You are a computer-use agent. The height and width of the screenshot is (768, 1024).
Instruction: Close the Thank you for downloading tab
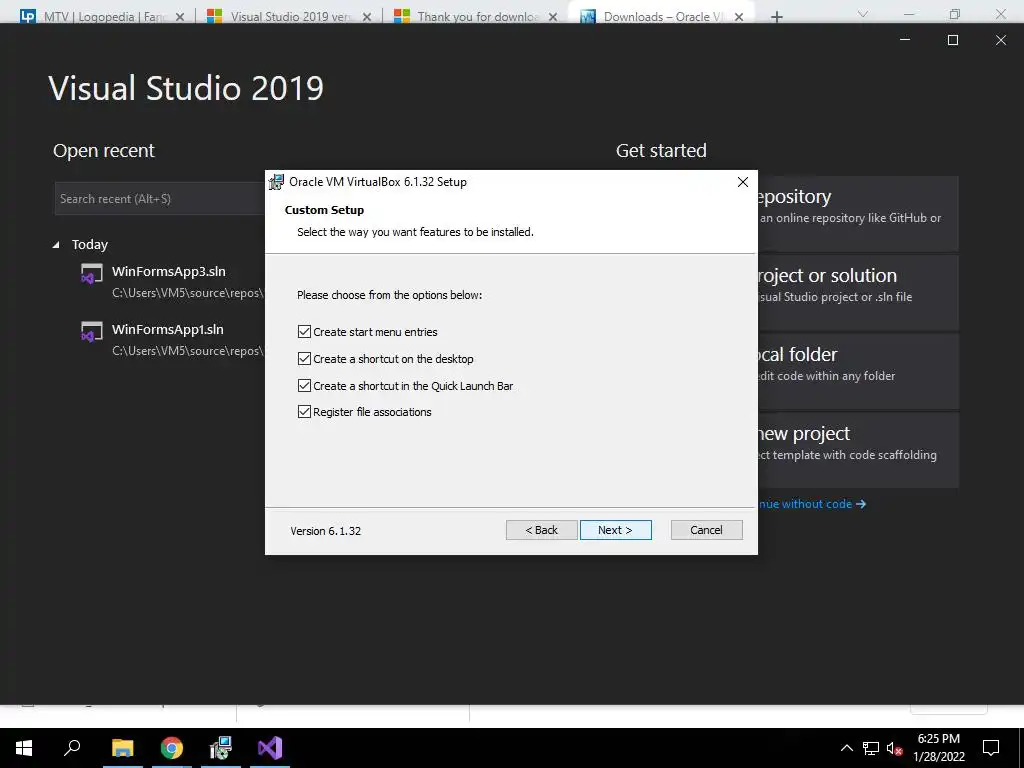tap(553, 16)
